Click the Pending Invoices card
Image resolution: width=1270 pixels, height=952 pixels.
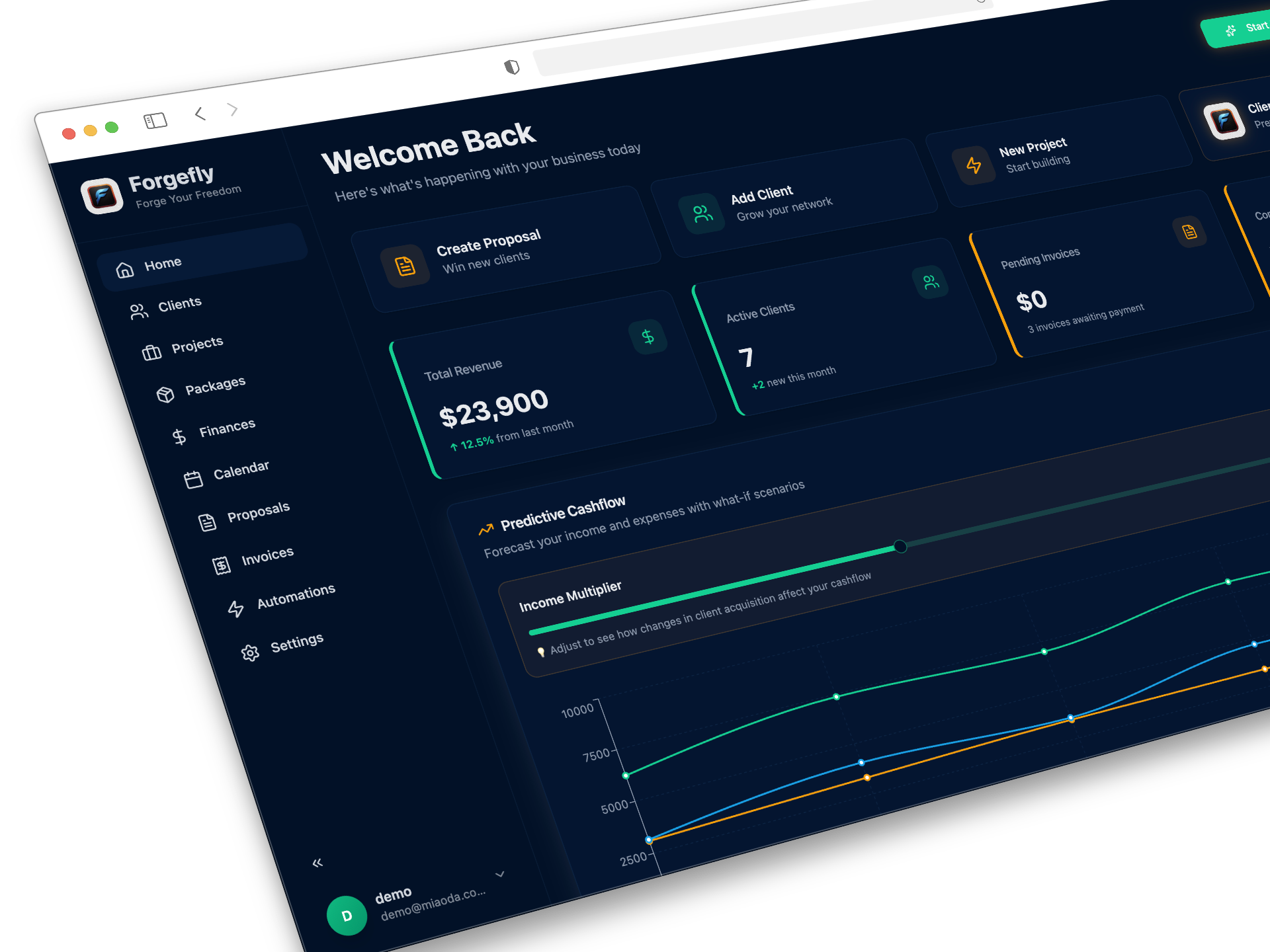coord(1111,274)
